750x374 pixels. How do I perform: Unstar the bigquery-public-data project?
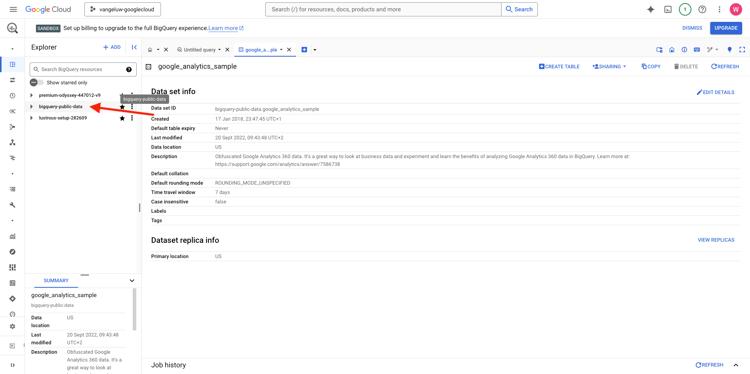click(122, 107)
